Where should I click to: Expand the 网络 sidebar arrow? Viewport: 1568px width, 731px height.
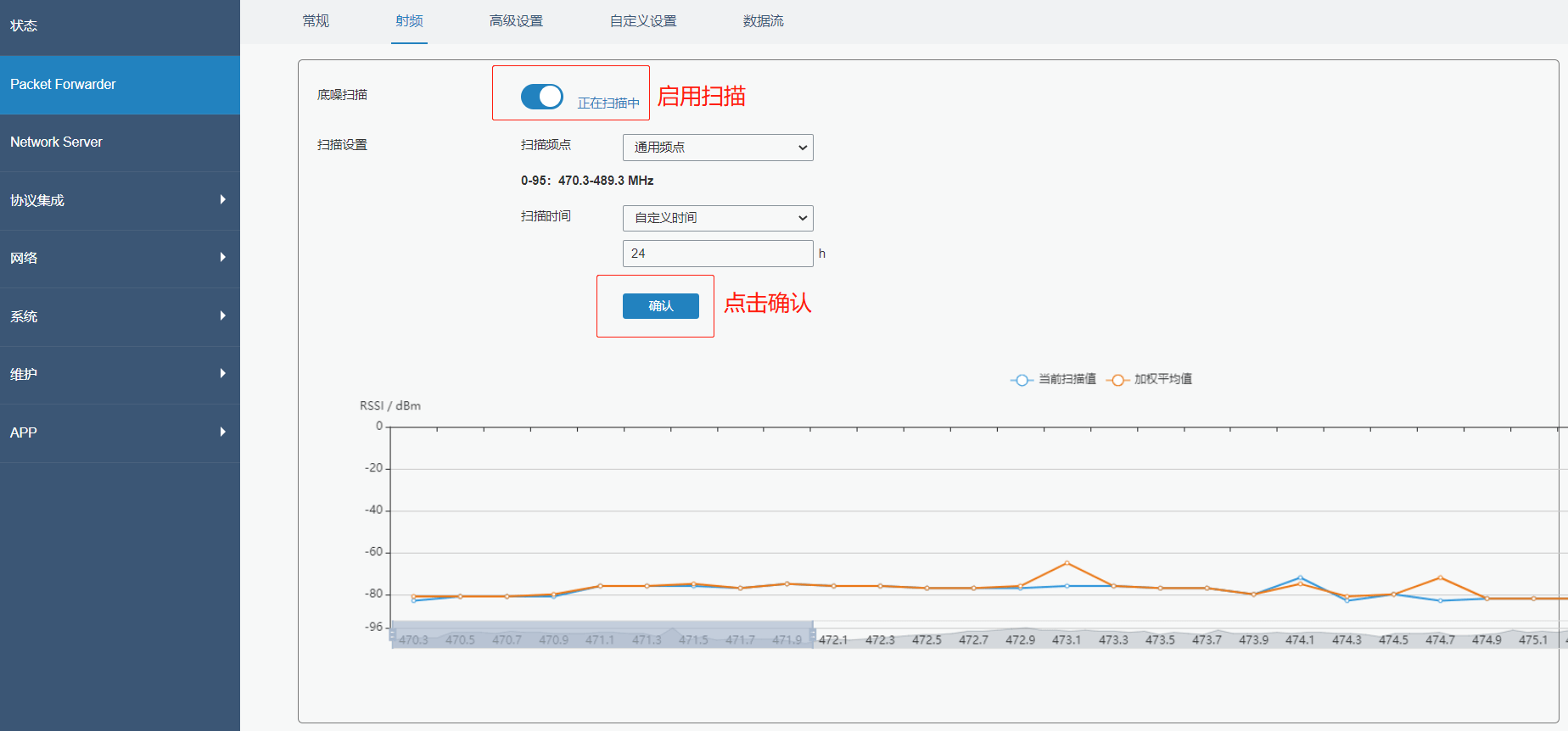[222, 258]
